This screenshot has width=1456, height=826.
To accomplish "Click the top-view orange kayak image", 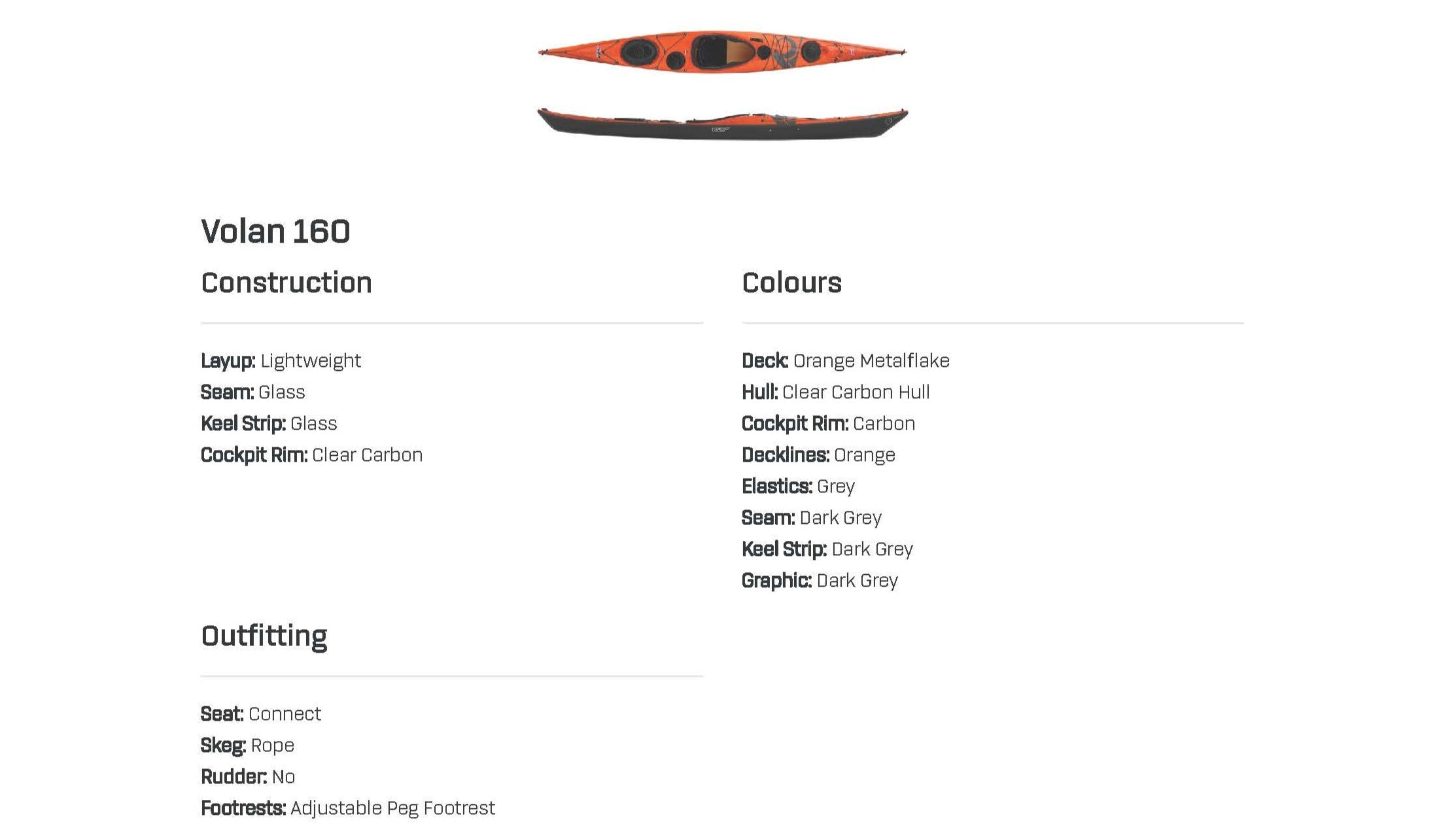I will tap(721, 51).
